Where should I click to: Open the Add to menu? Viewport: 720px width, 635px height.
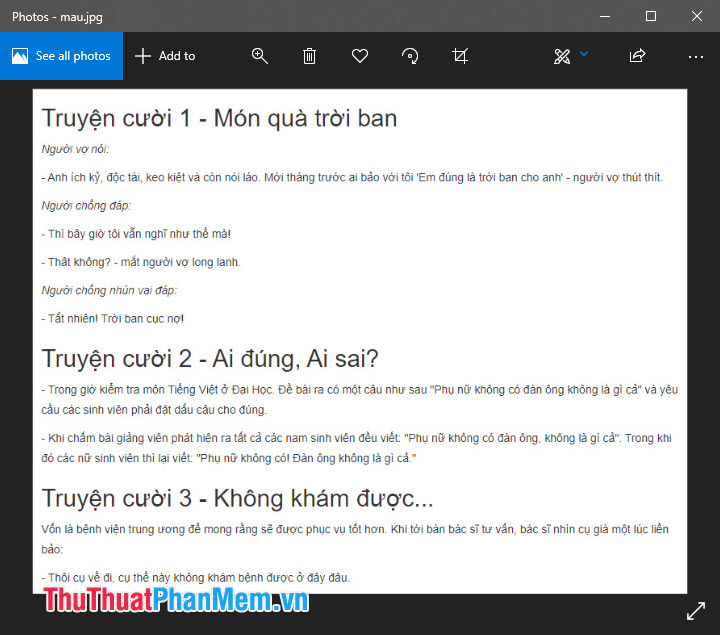(165, 56)
